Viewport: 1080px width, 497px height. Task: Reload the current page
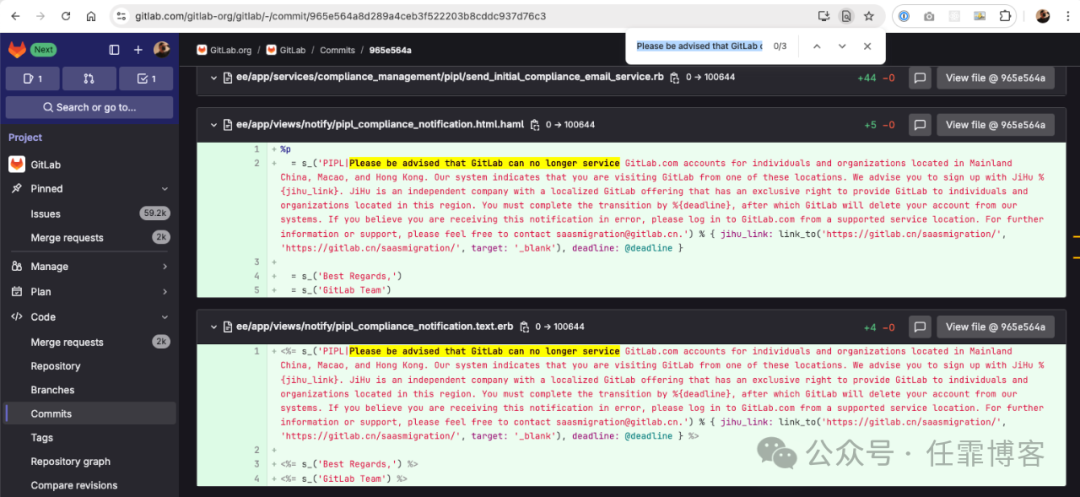click(x=65, y=16)
